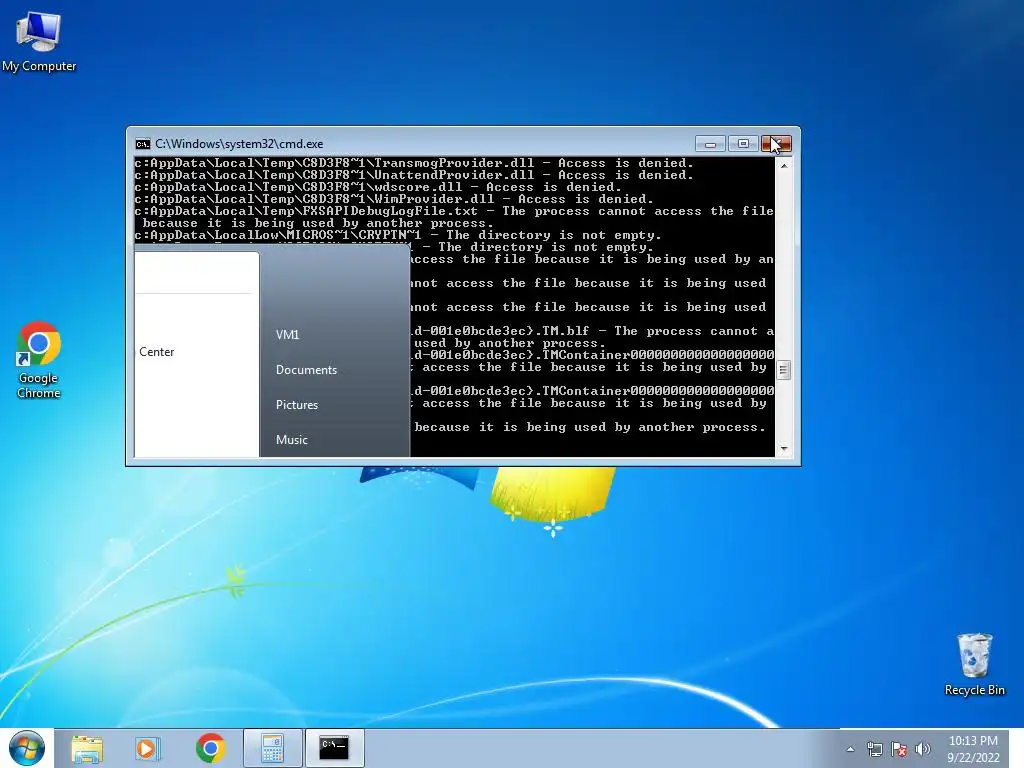Open the Action Center flag tray icon
Viewport: 1024px width, 768px height.
899,749
